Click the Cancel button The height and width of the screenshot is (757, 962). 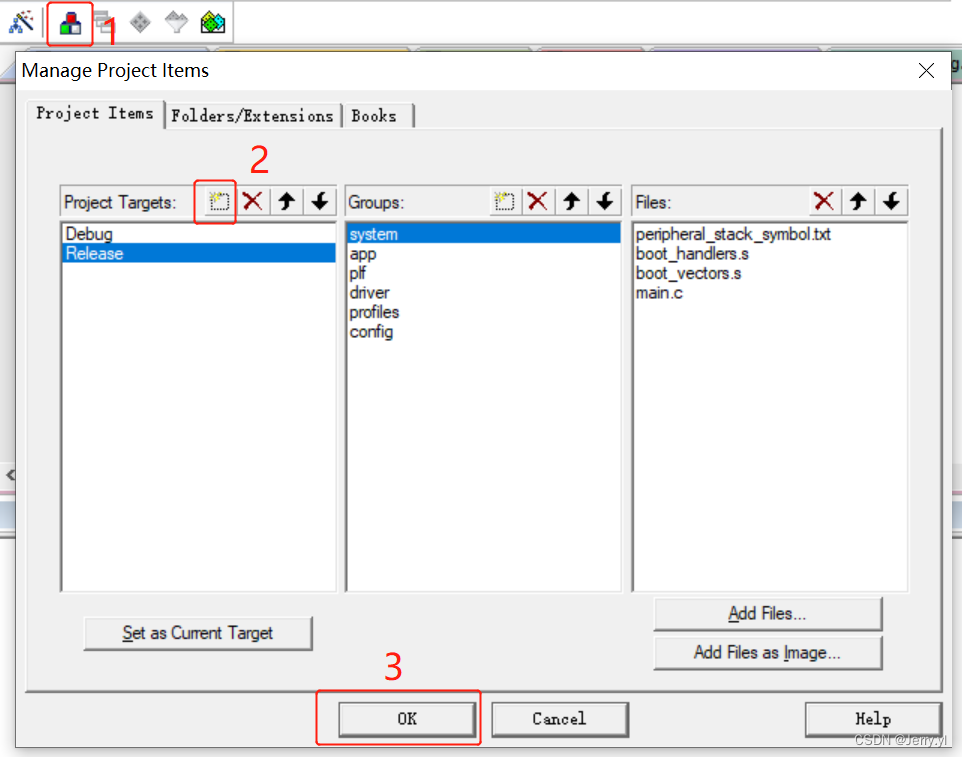559,719
